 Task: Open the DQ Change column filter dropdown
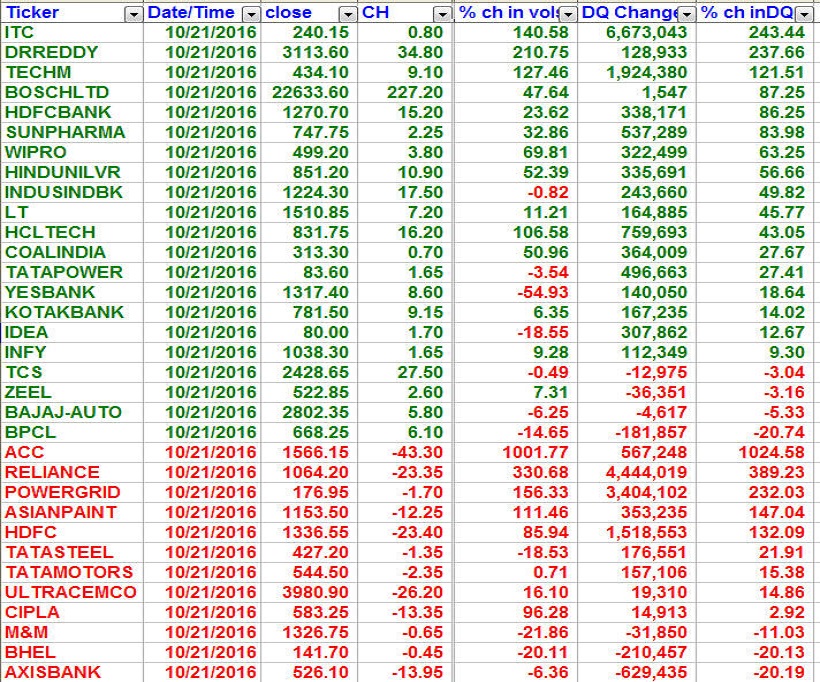click(x=686, y=14)
